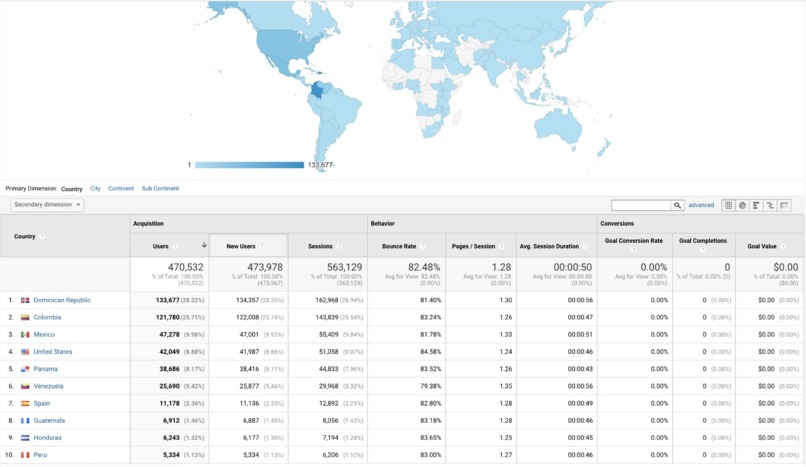Sort by the New Users column header
806x467 pixels.
pyautogui.click(x=241, y=246)
